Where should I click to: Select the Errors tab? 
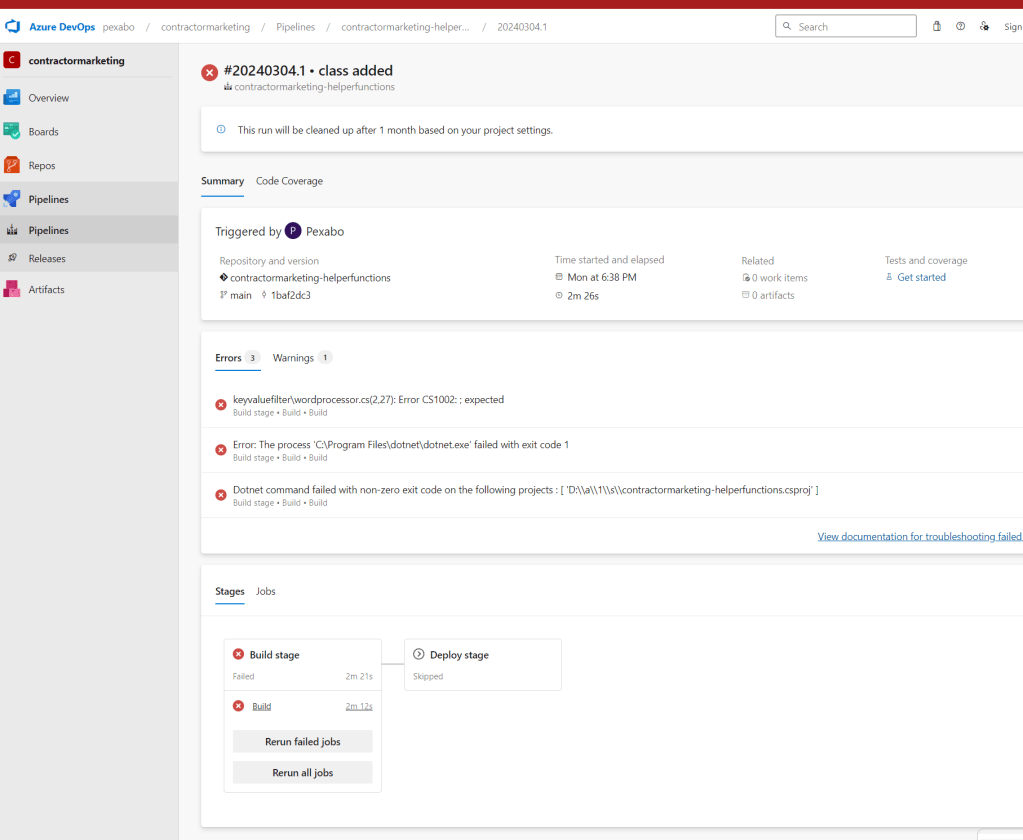point(237,358)
